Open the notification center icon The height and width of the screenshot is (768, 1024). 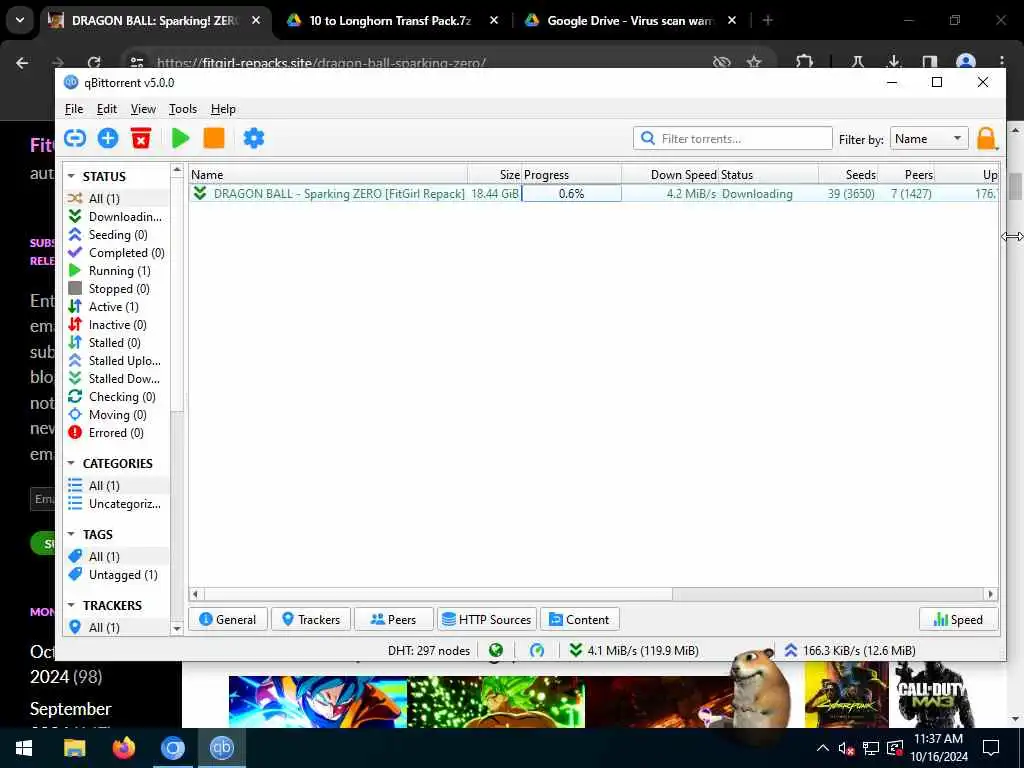(991, 748)
